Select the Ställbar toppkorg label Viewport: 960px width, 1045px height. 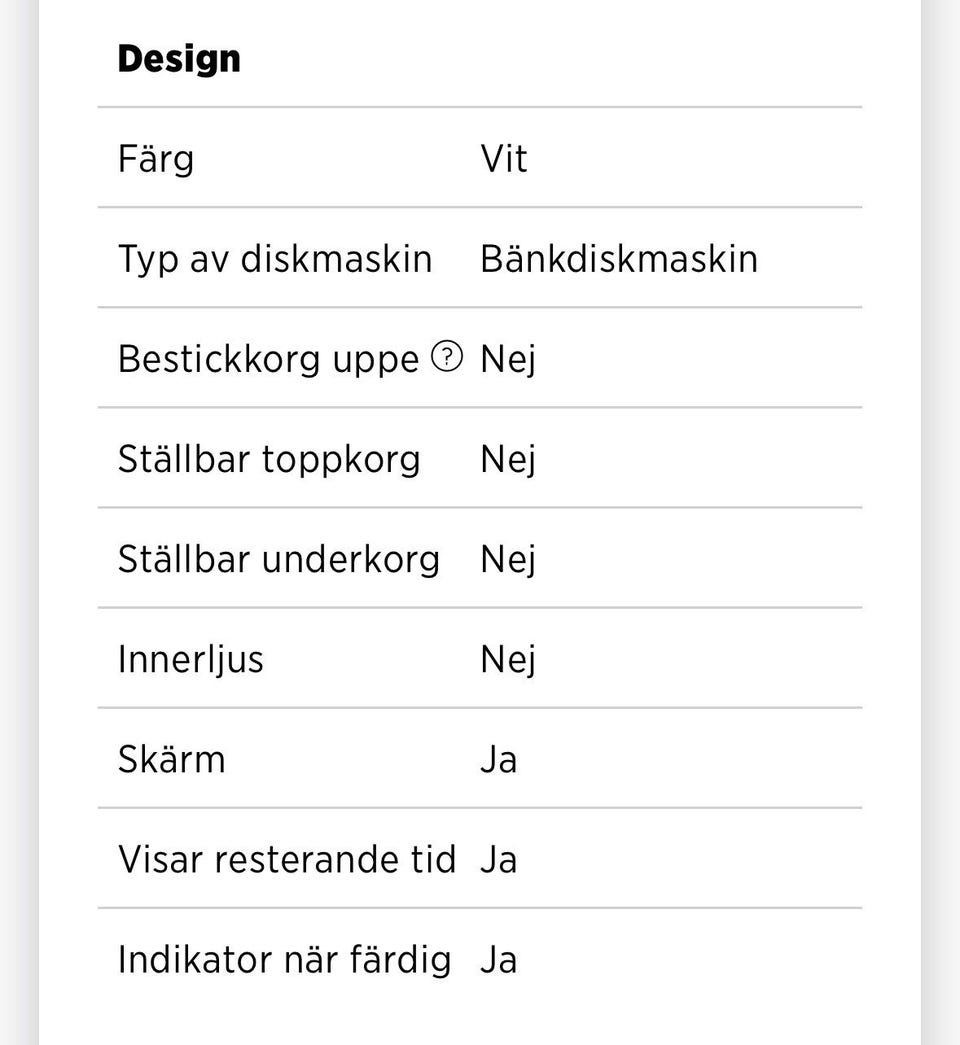click(269, 459)
